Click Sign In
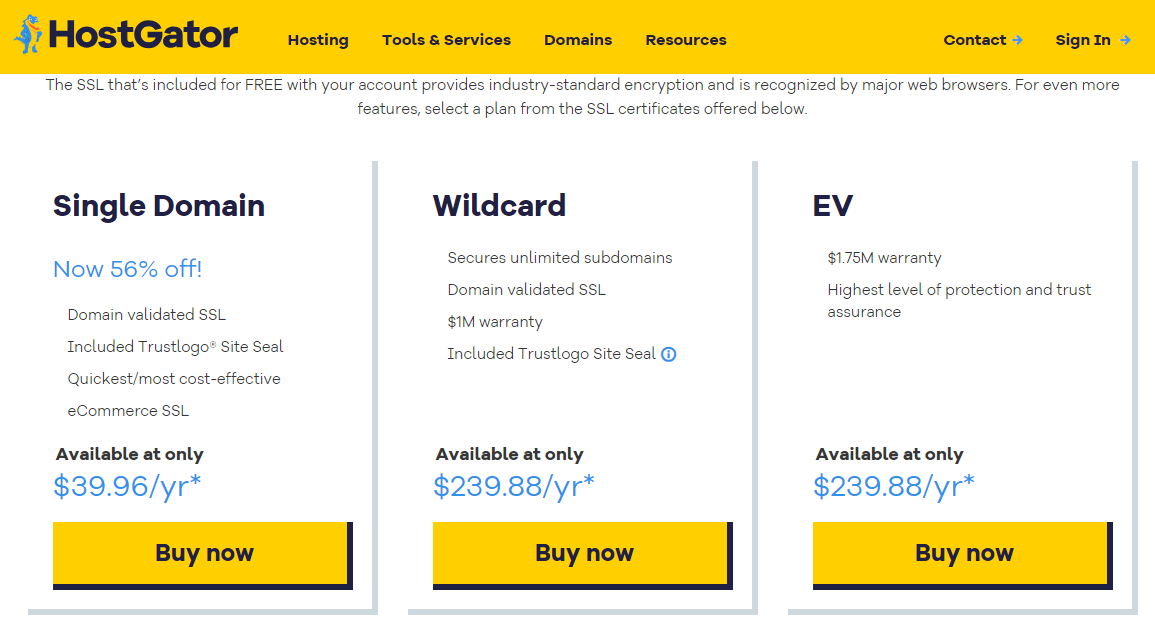 (x=1083, y=40)
